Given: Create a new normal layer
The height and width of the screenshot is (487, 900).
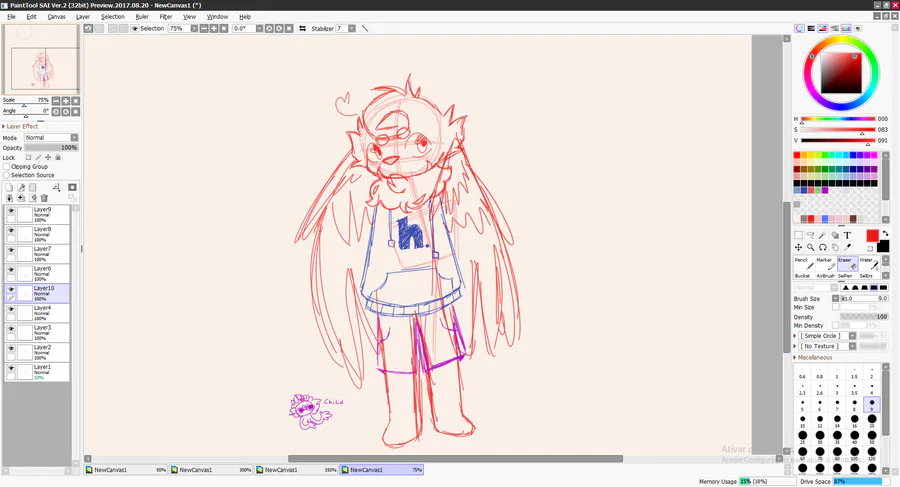Looking at the screenshot, I should click(9, 187).
